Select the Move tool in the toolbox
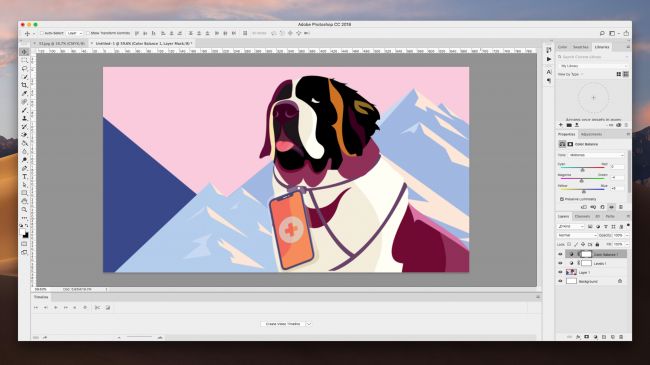 point(24,52)
